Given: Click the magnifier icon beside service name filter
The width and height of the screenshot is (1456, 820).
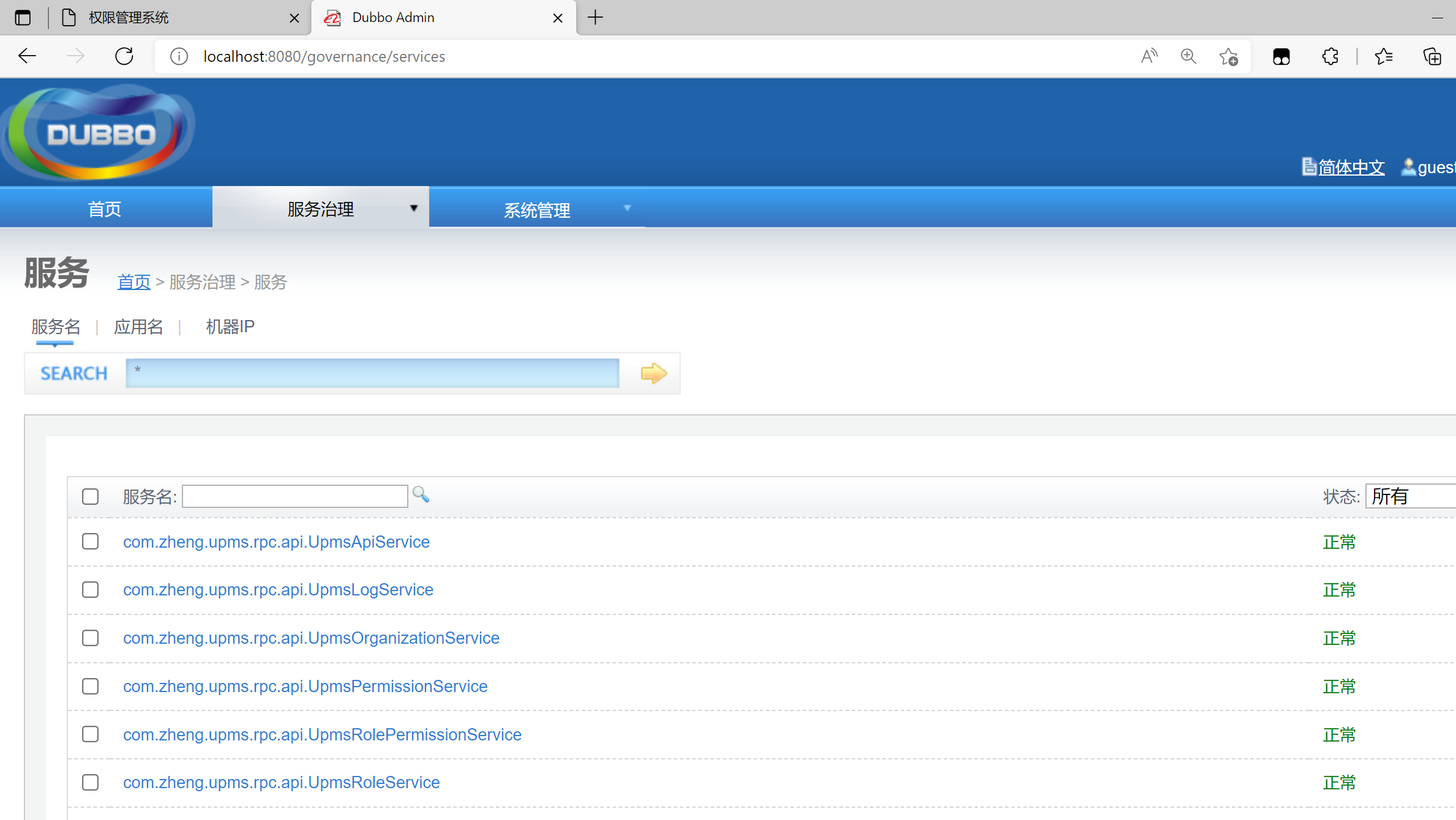Looking at the screenshot, I should coord(421,494).
